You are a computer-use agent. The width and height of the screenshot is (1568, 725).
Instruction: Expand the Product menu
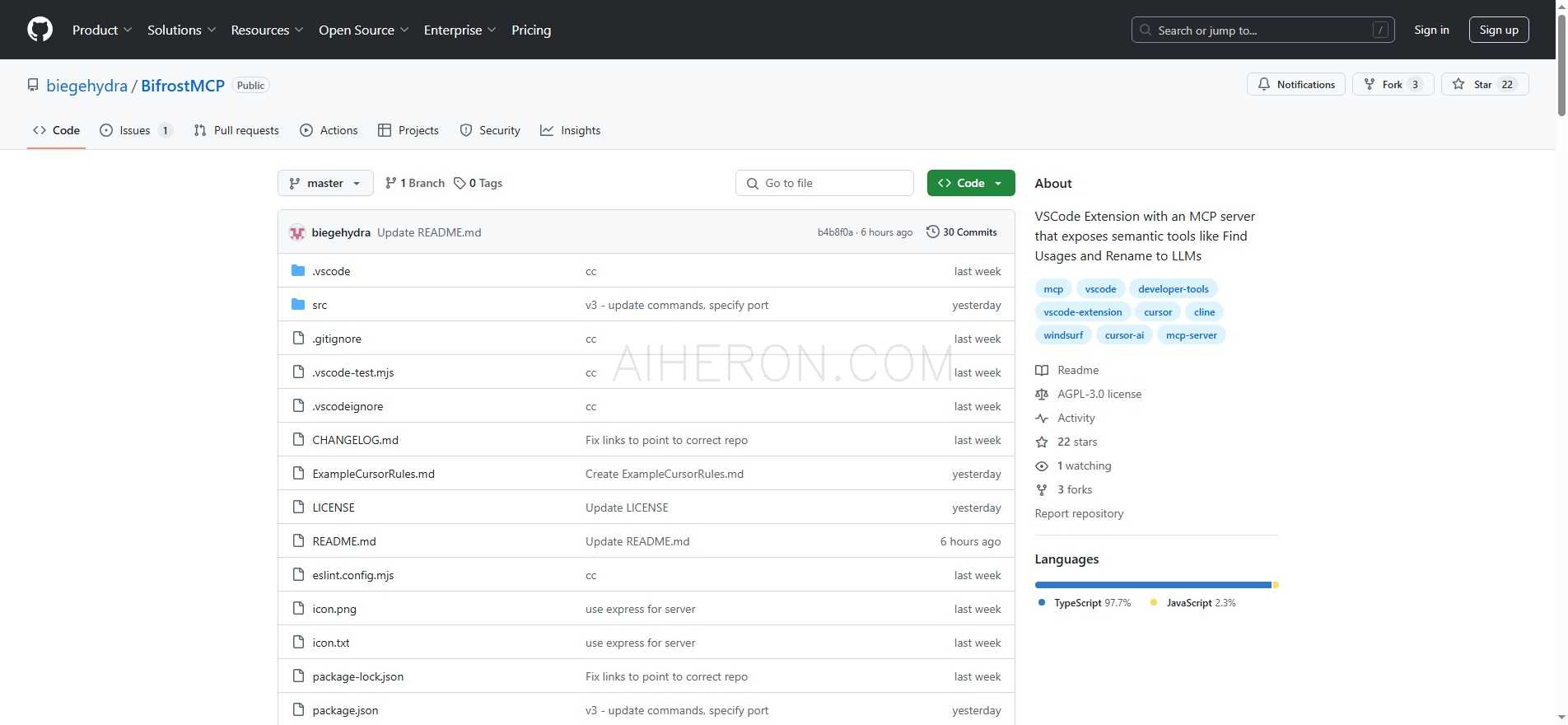pos(102,30)
